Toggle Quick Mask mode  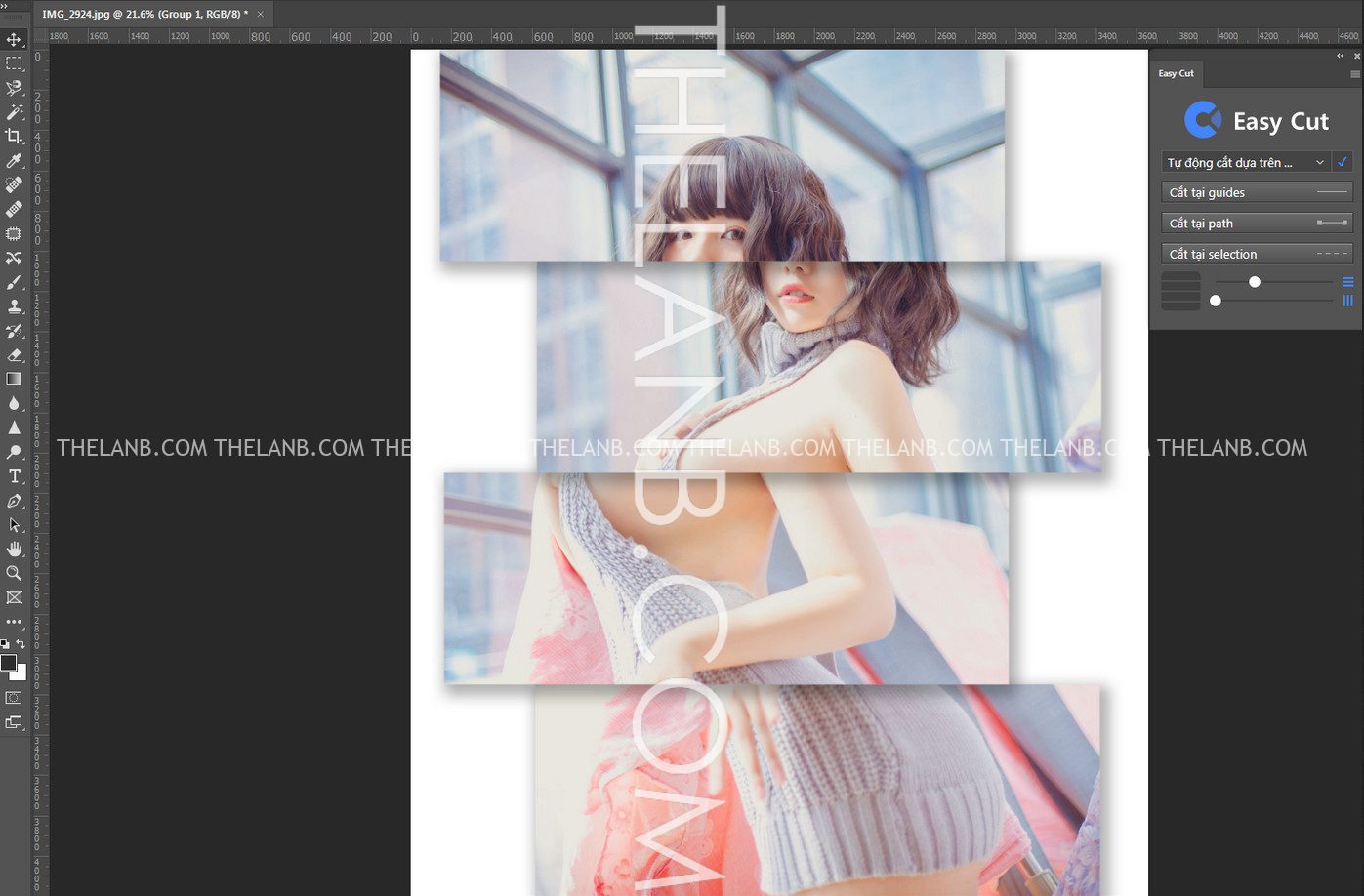point(14,698)
